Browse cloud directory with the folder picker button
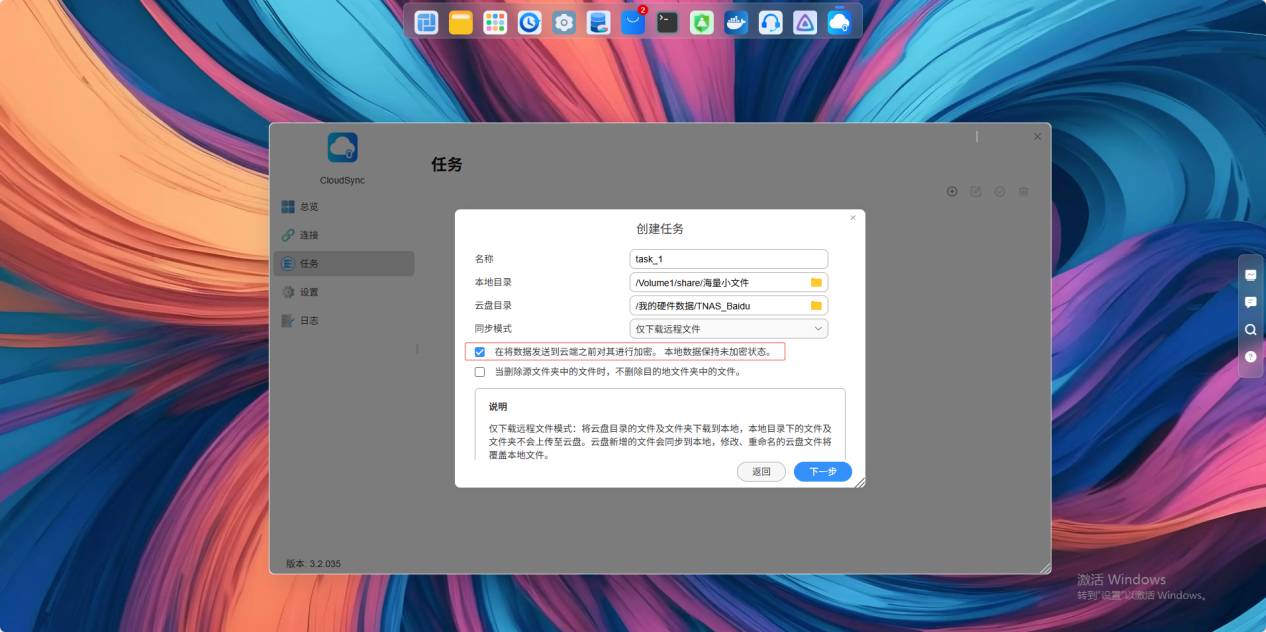1266x632 pixels. pyautogui.click(x=815, y=305)
